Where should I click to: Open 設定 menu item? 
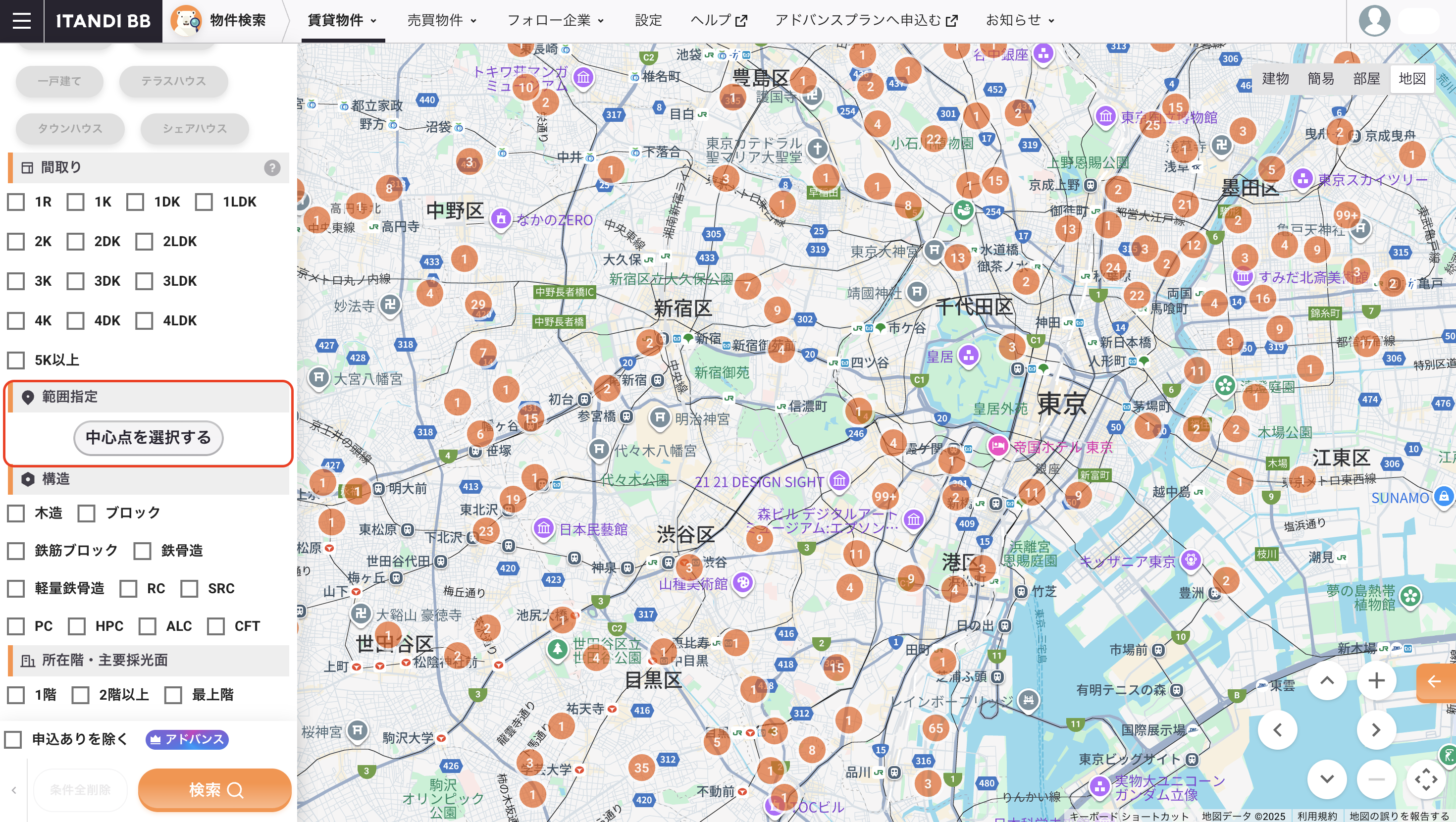point(648,21)
